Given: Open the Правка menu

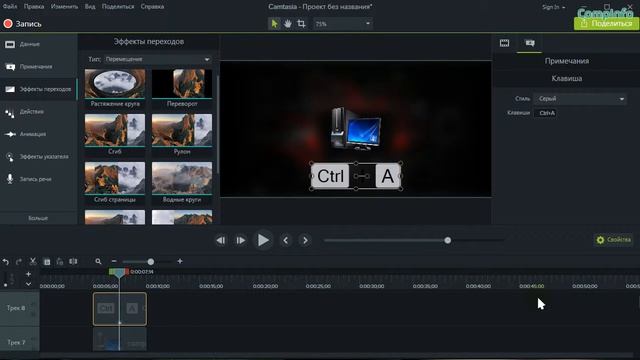Looking at the screenshot, I should (34, 7).
